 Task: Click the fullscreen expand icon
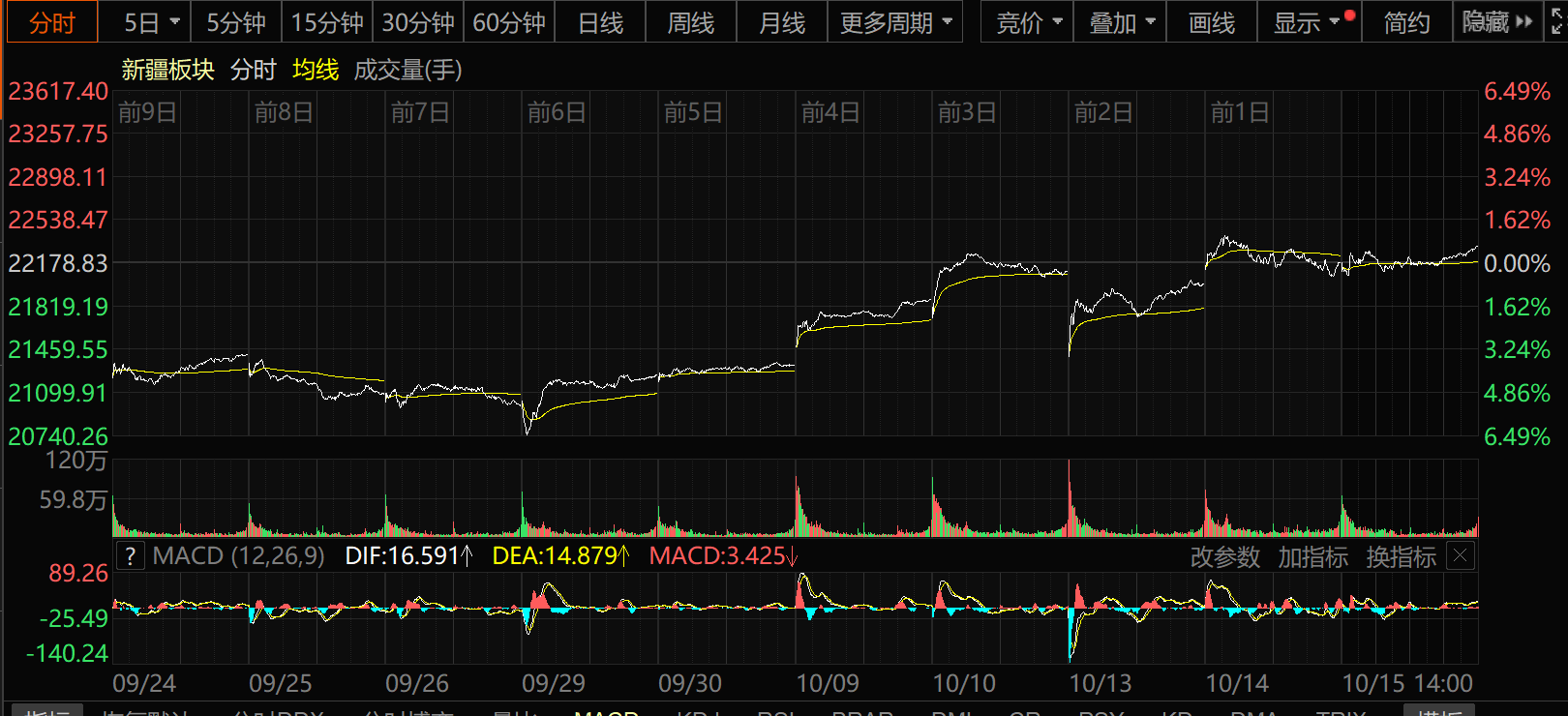click(1557, 22)
